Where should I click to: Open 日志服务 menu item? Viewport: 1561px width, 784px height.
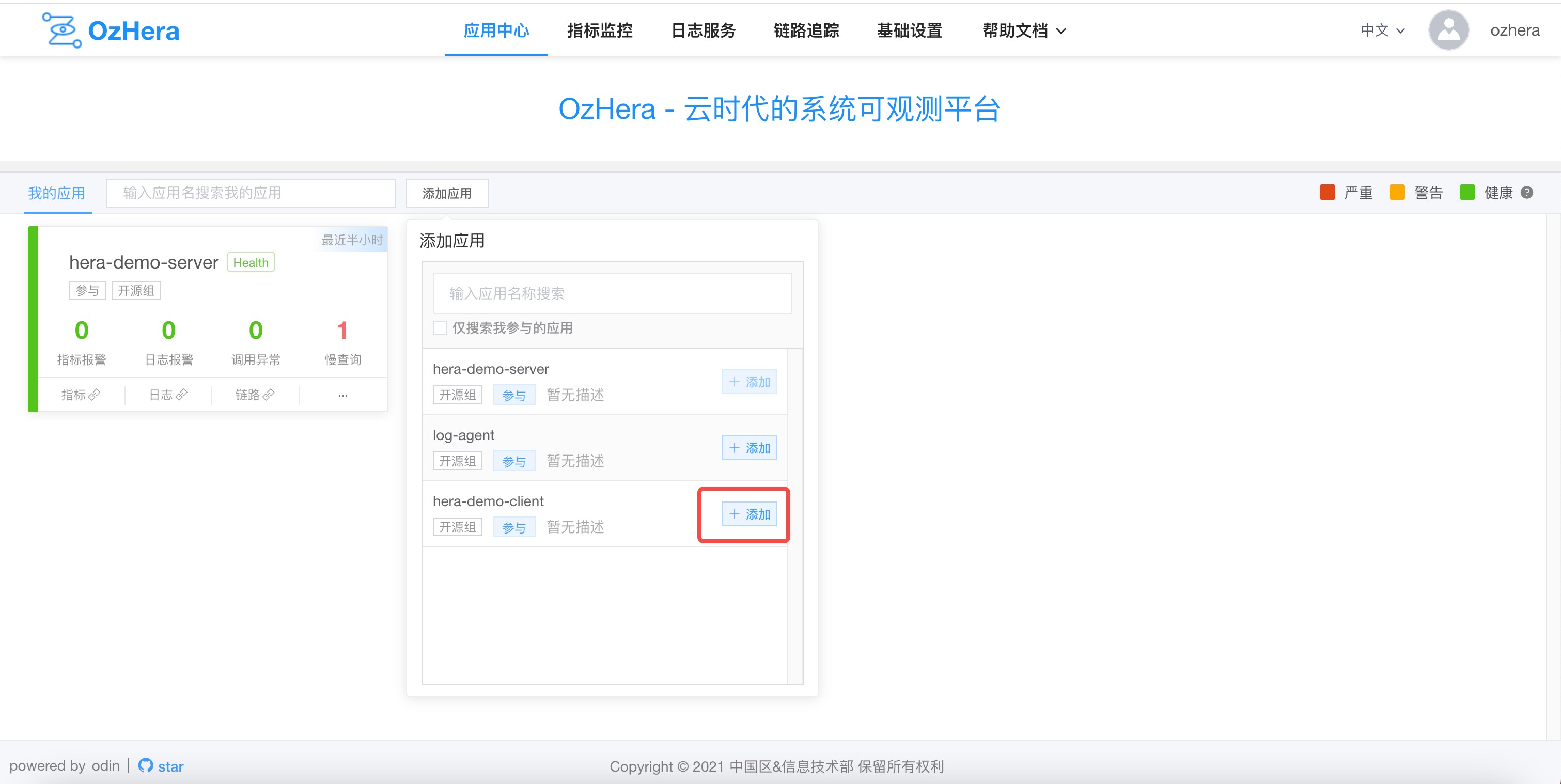[703, 30]
